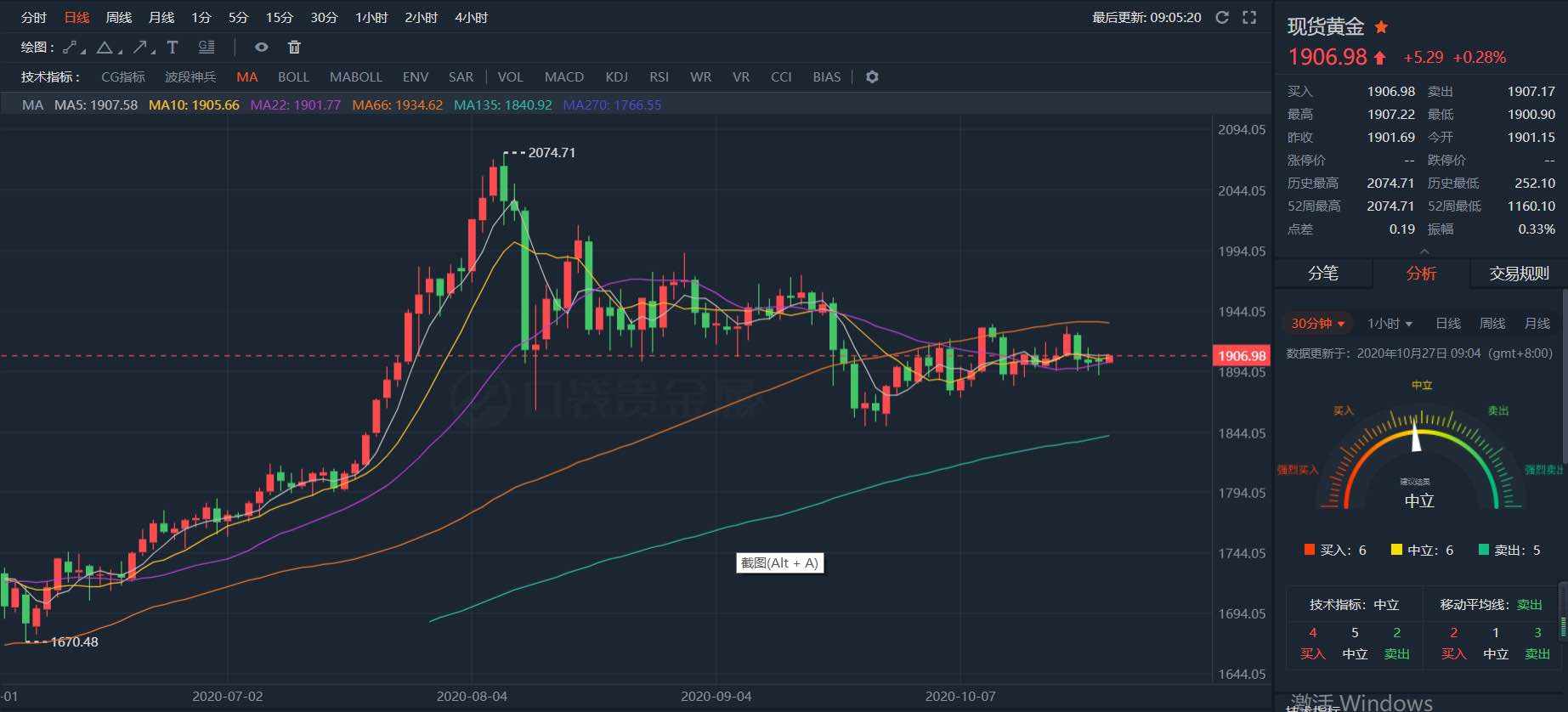Select the text annotation tool

click(173, 48)
